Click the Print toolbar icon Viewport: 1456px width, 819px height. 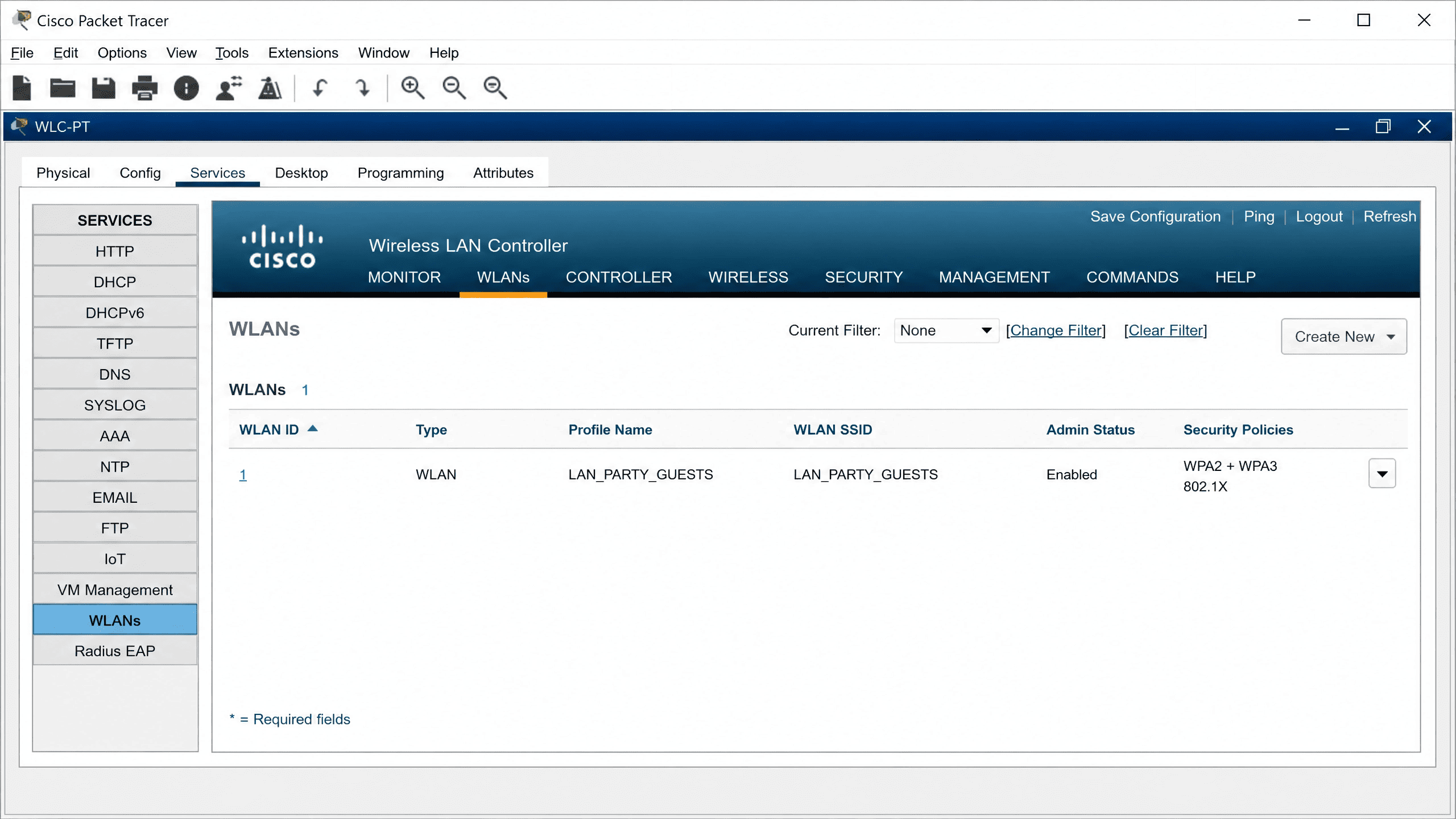[144, 88]
